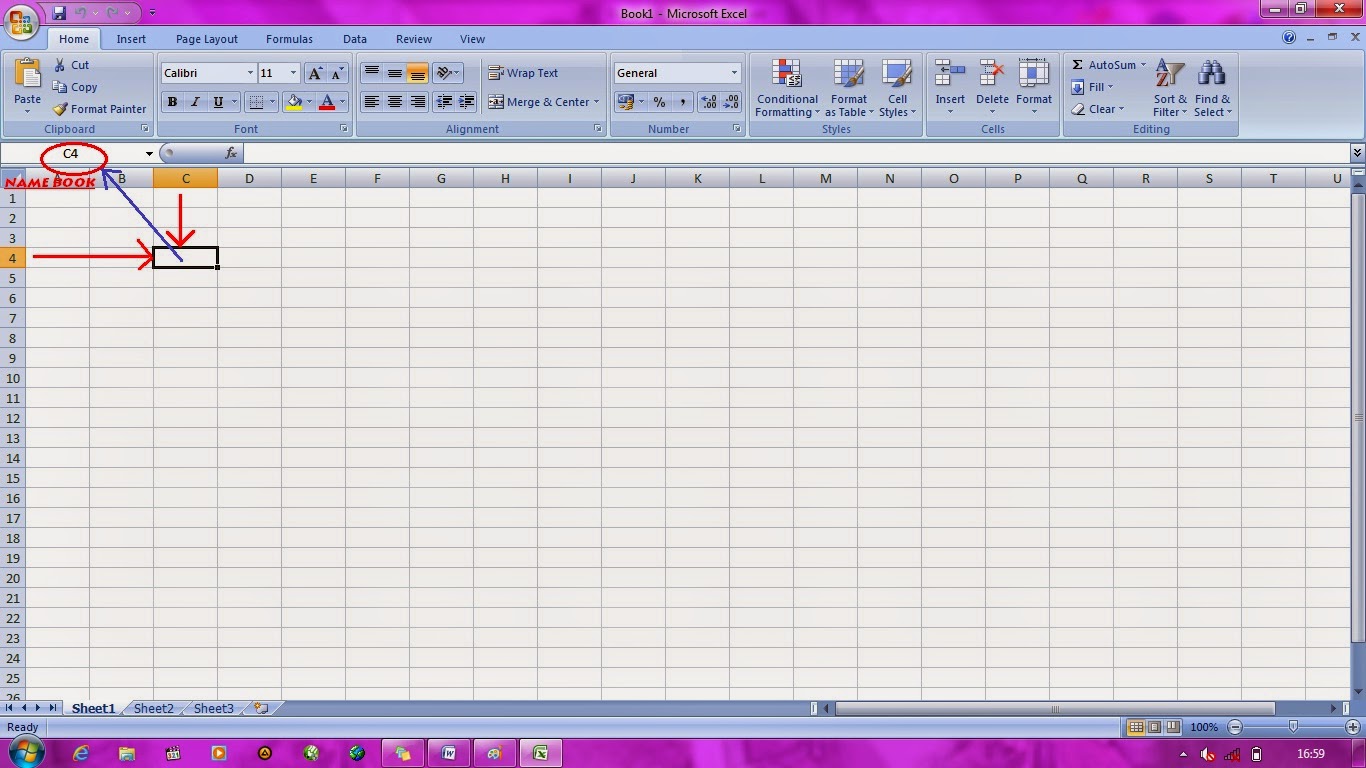
Task: Click Merge & Center button
Action: point(539,102)
